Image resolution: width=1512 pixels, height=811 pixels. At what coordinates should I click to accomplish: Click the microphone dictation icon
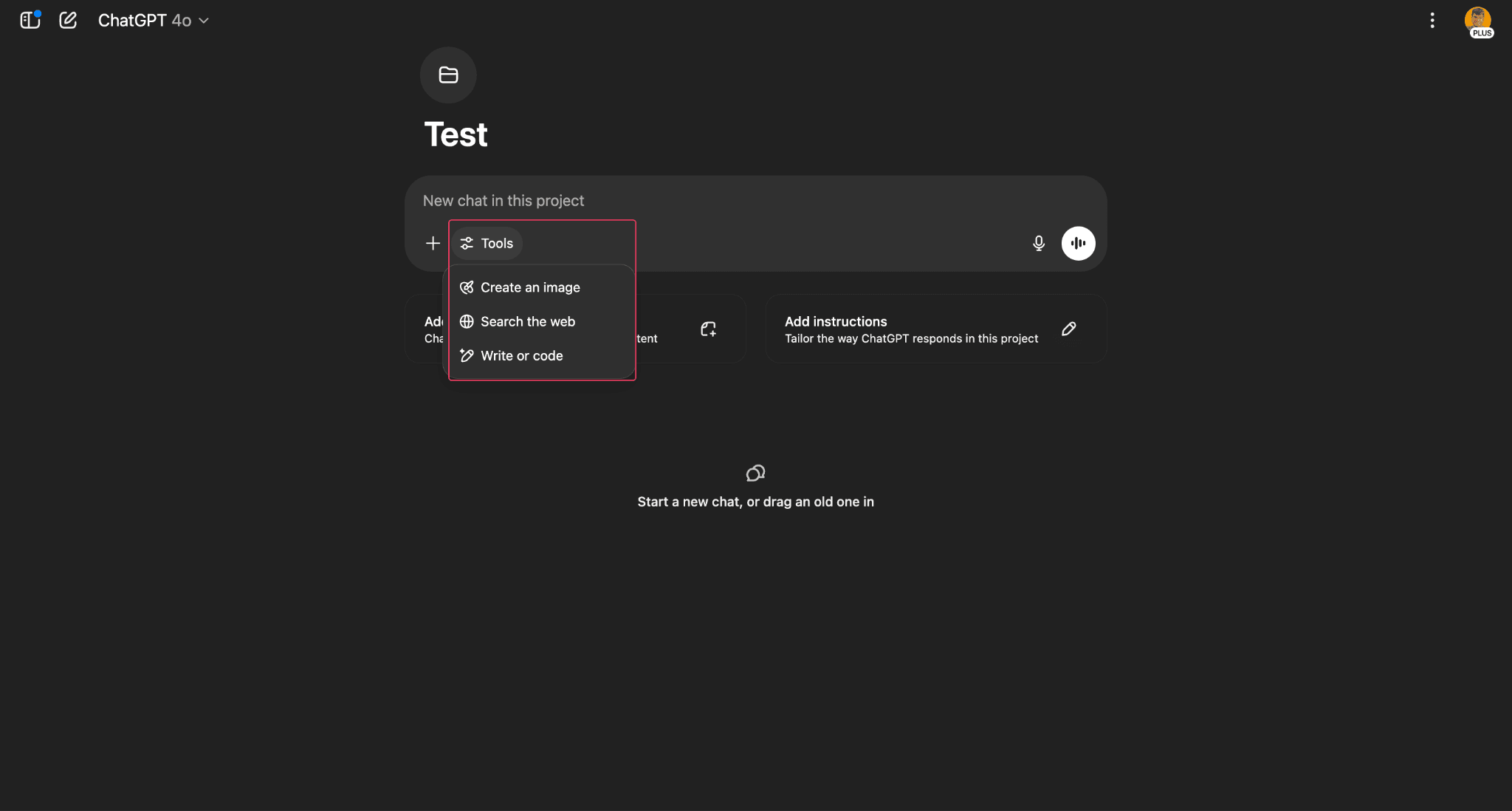coord(1038,243)
